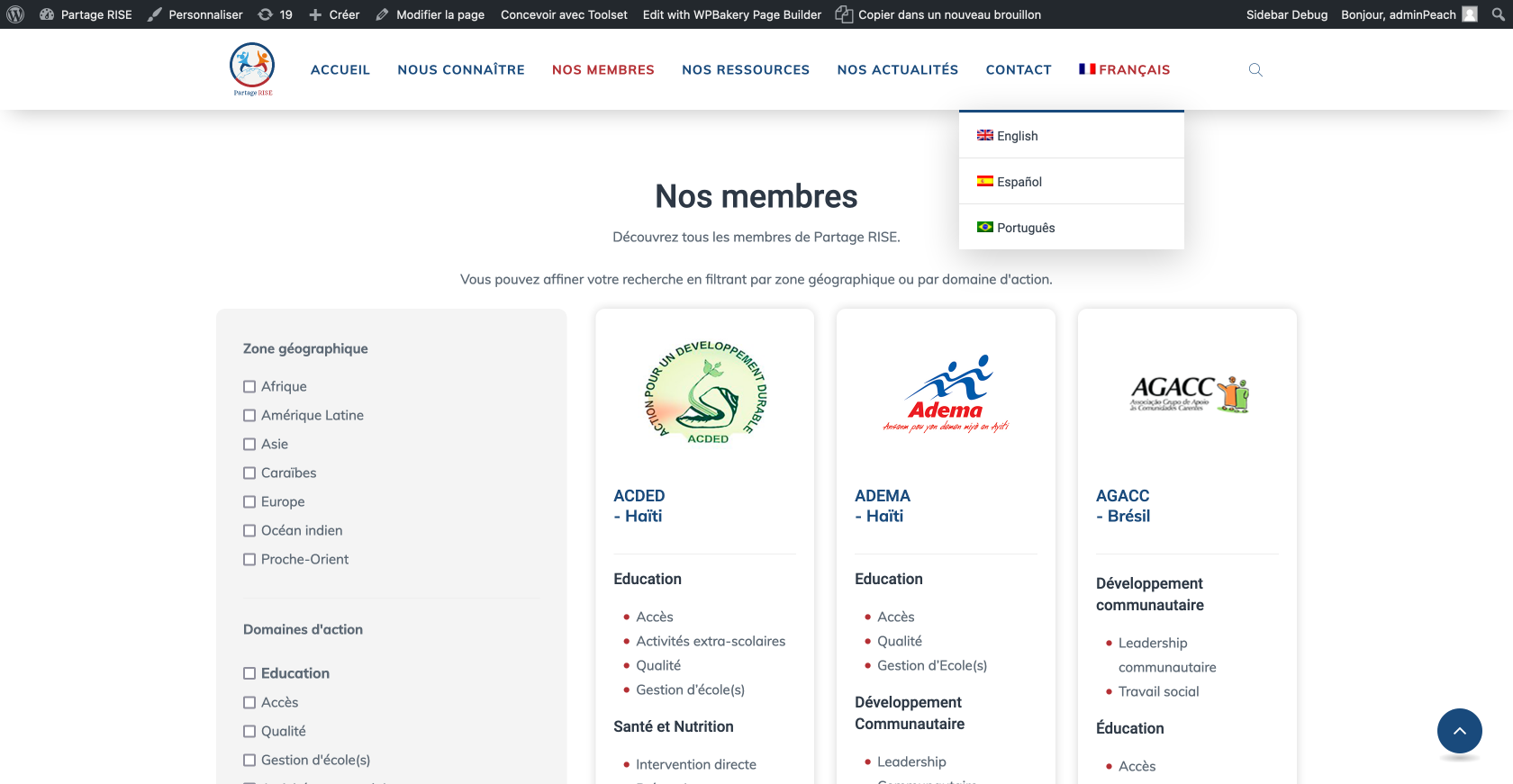The height and width of the screenshot is (784, 1513).
Task: Check the Gestion d'école(s) filter
Action: tap(249, 760)
